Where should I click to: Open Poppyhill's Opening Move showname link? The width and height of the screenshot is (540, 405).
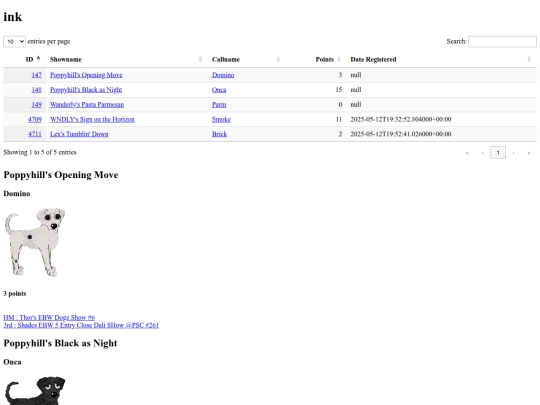coord(86,75)
